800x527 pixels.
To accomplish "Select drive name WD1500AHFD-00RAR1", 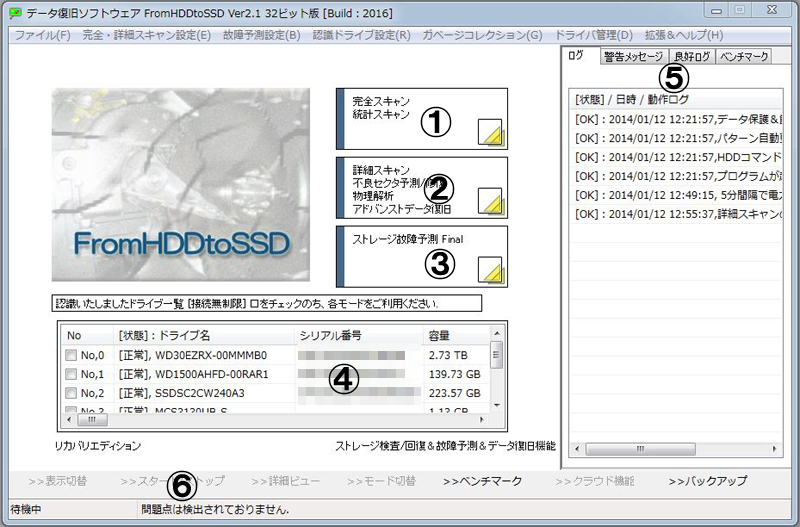I will click(212, 374).
